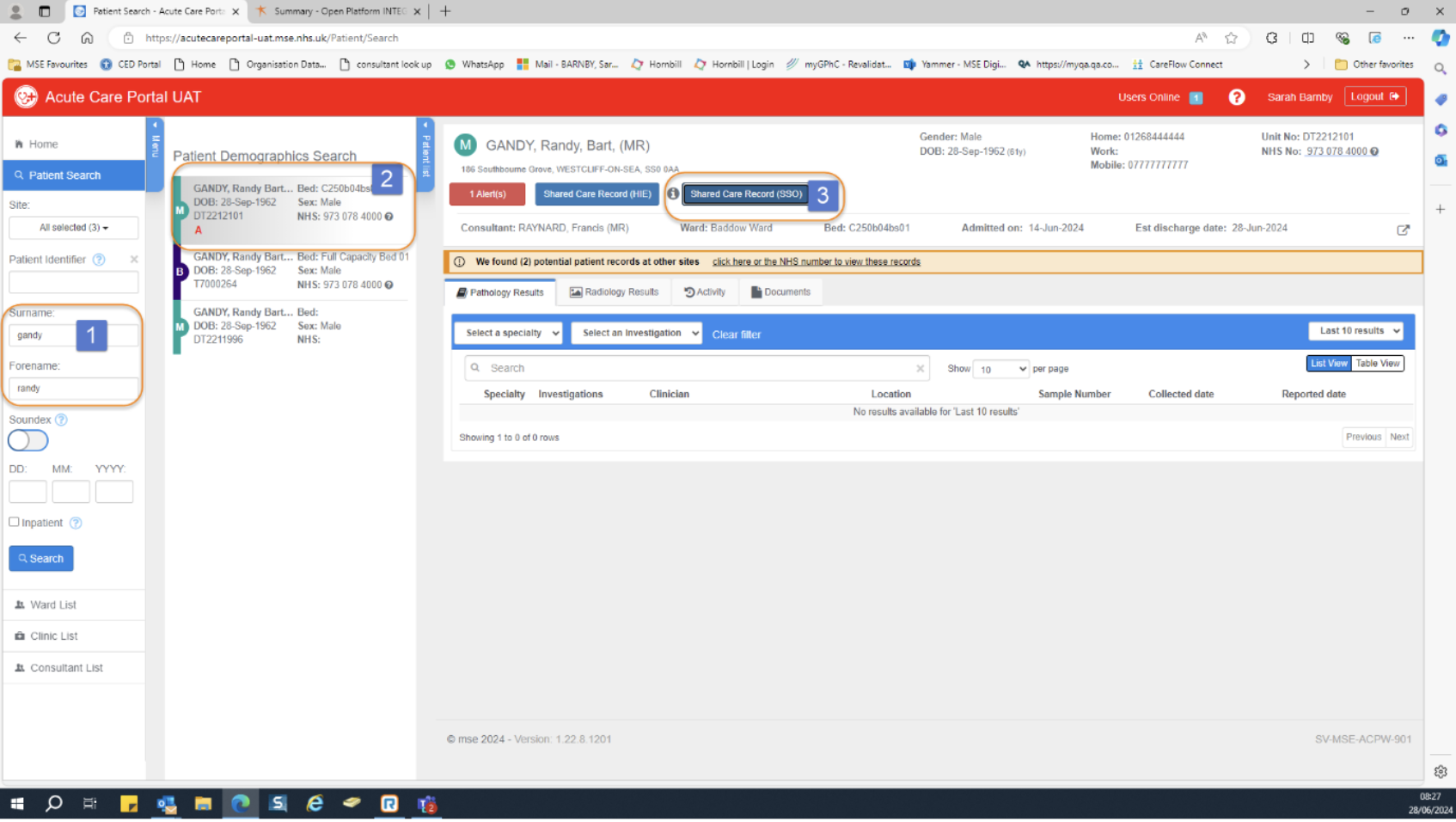Expand the Last 10 results dropdown
1456x822 pixels.
[1355, 331]
